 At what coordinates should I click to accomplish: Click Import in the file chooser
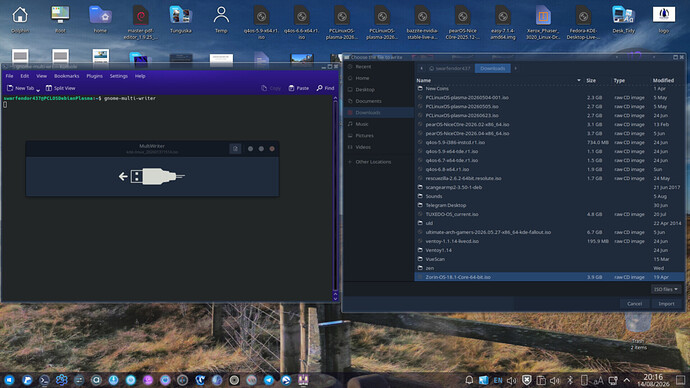click(666, 304)
